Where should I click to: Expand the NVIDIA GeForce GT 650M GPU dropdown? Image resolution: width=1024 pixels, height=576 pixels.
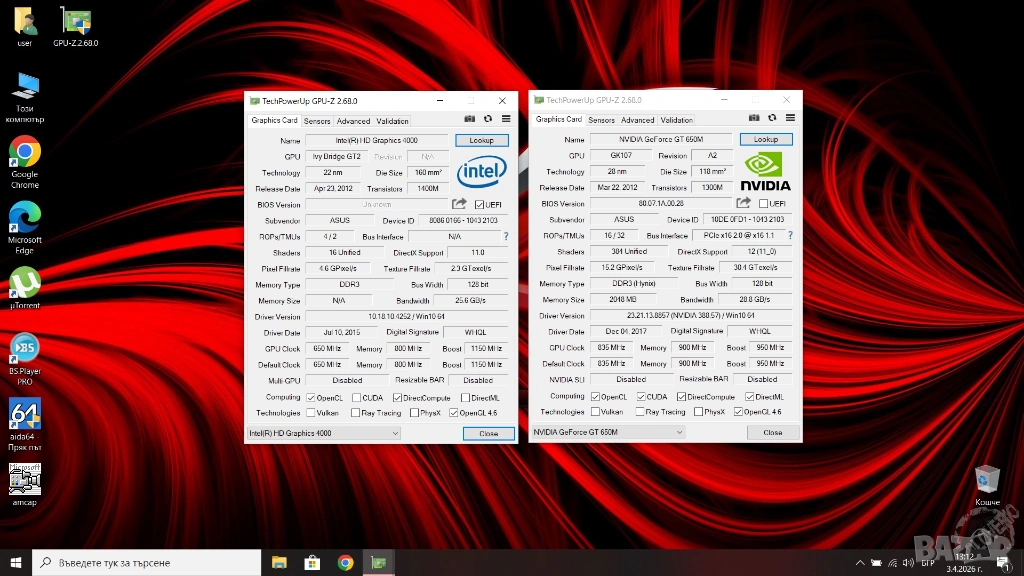click(x=607, y=432)
